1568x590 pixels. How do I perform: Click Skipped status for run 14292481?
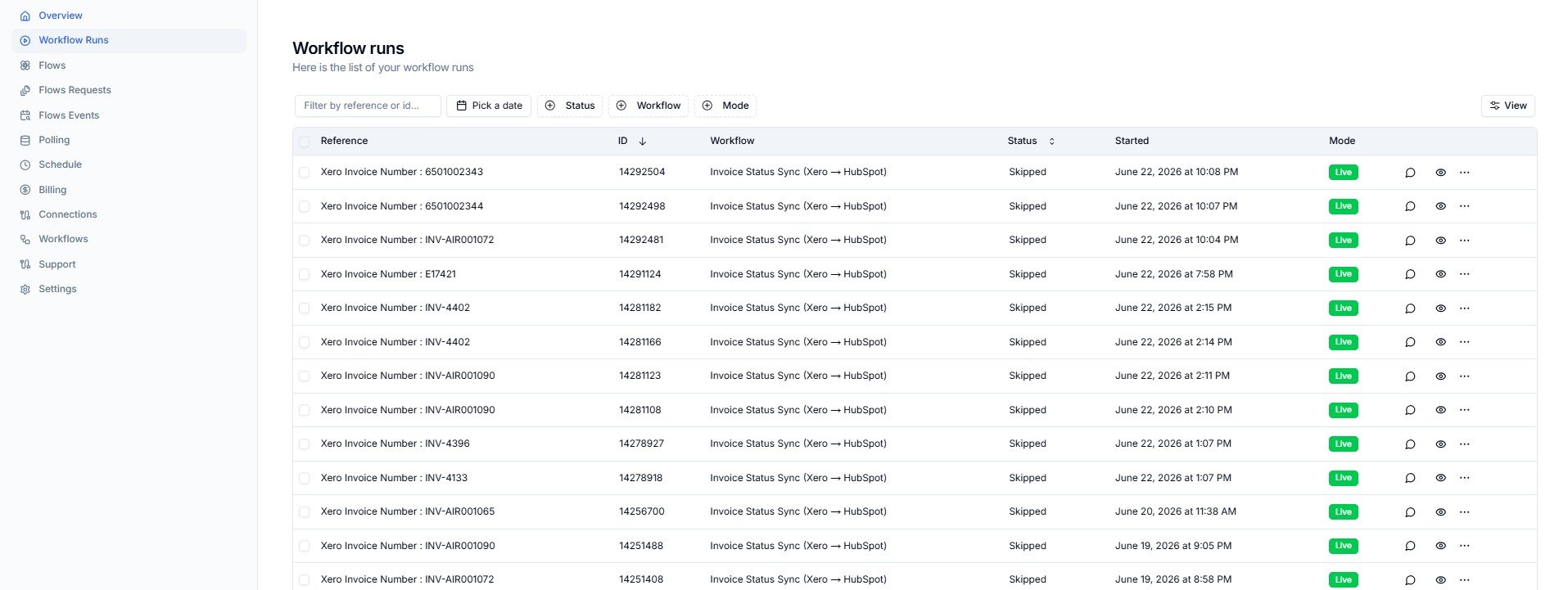coord(1028,240)
